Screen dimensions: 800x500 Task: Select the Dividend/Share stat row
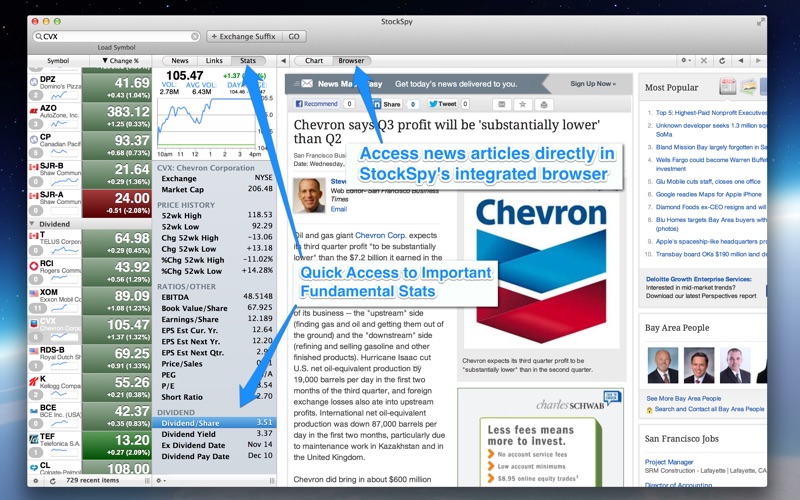[x=215, y=423]
